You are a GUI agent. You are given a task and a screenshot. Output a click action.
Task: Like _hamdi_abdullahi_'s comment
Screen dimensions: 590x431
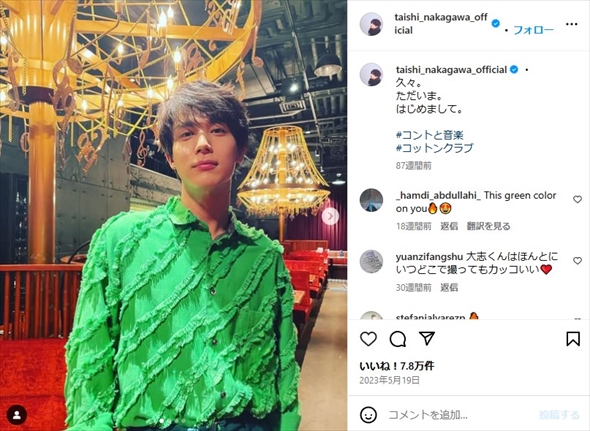point(577,200)
